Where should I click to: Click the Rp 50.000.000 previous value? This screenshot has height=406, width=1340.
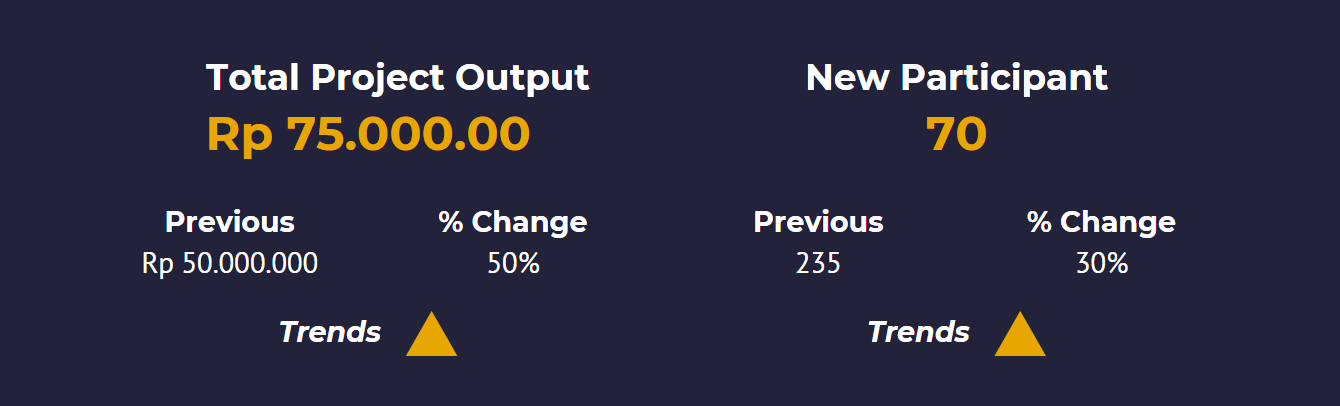pyautogui.click(x=230, y=264)
